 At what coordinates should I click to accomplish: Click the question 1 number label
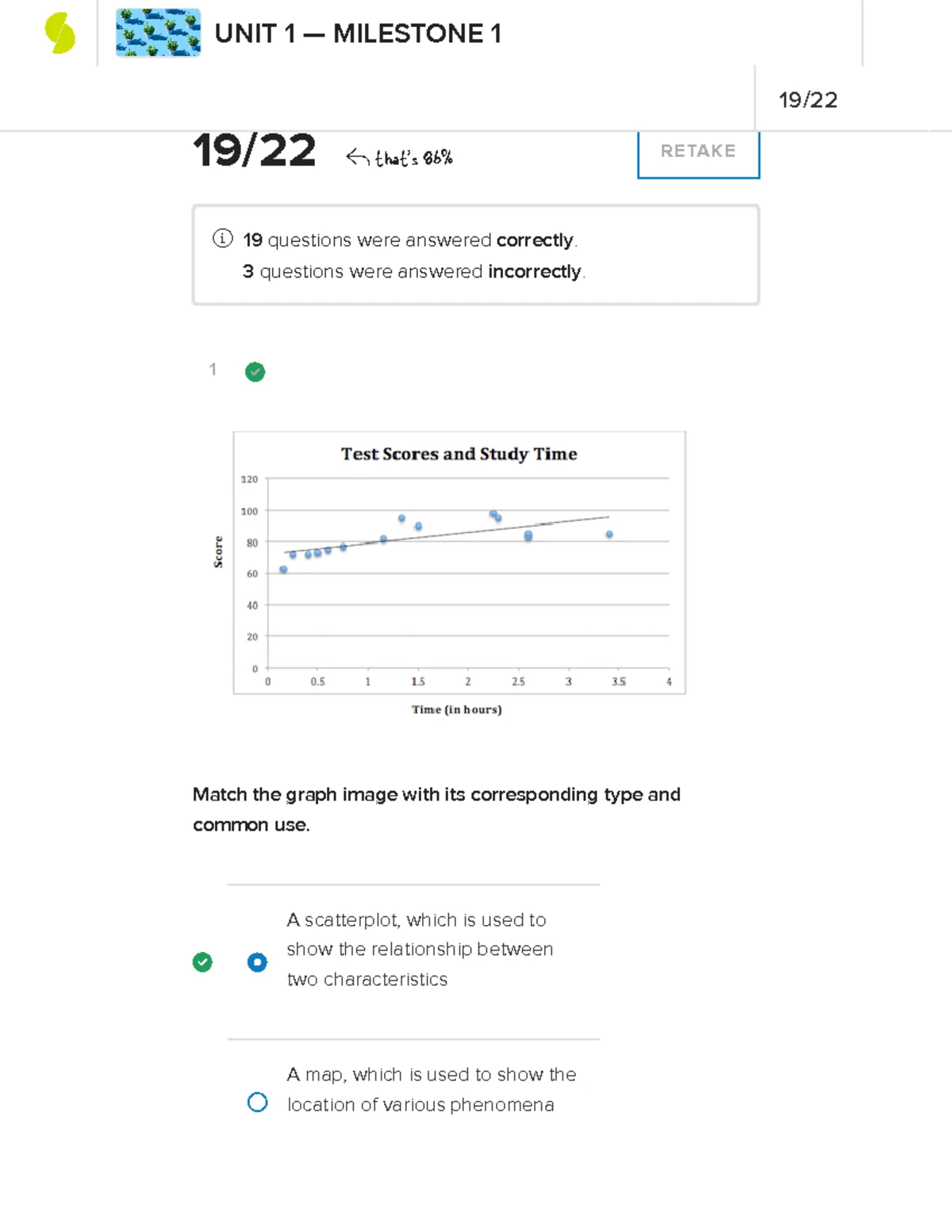tap(213, 370)
